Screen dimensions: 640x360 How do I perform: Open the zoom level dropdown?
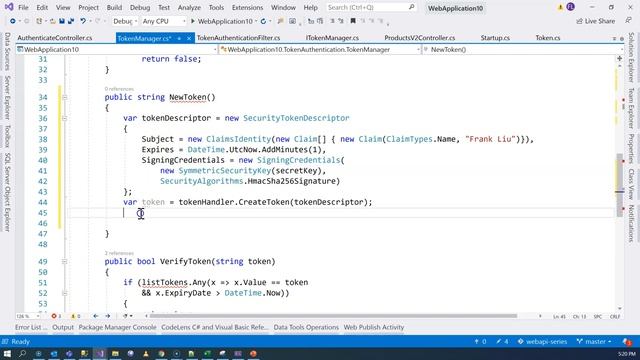(28, 316)
